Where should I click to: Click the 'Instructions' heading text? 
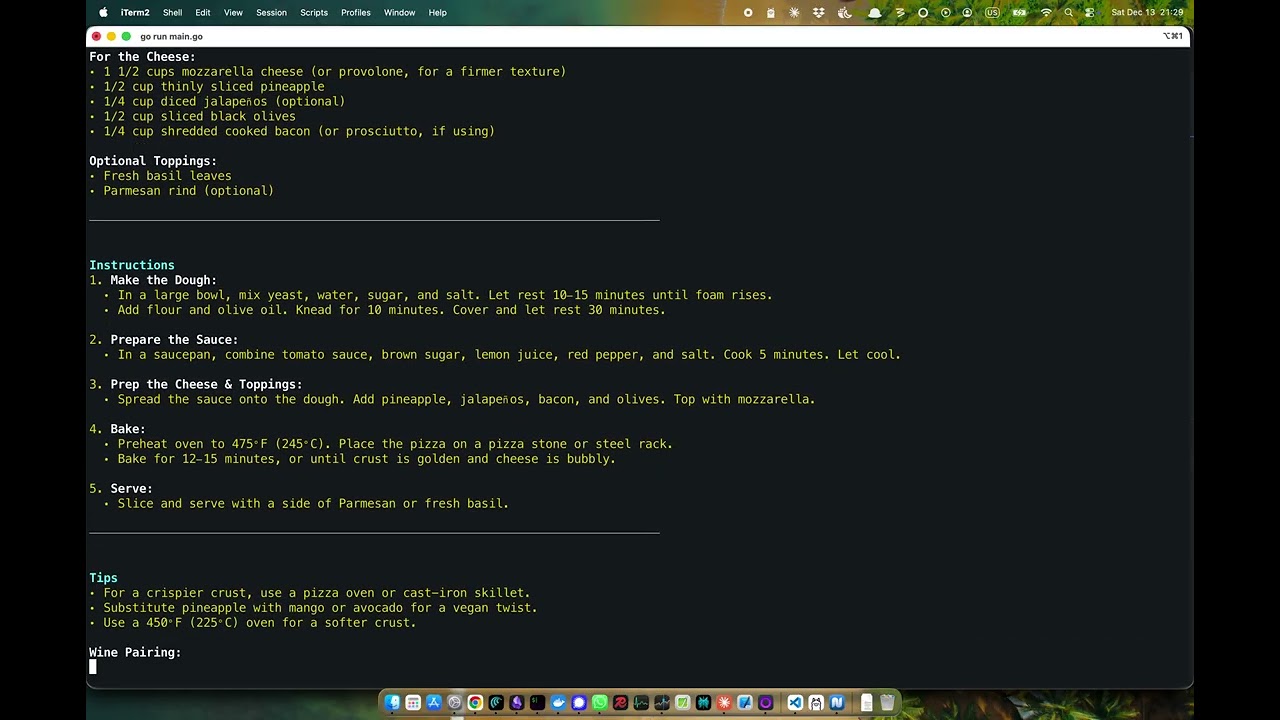(132, 265)
